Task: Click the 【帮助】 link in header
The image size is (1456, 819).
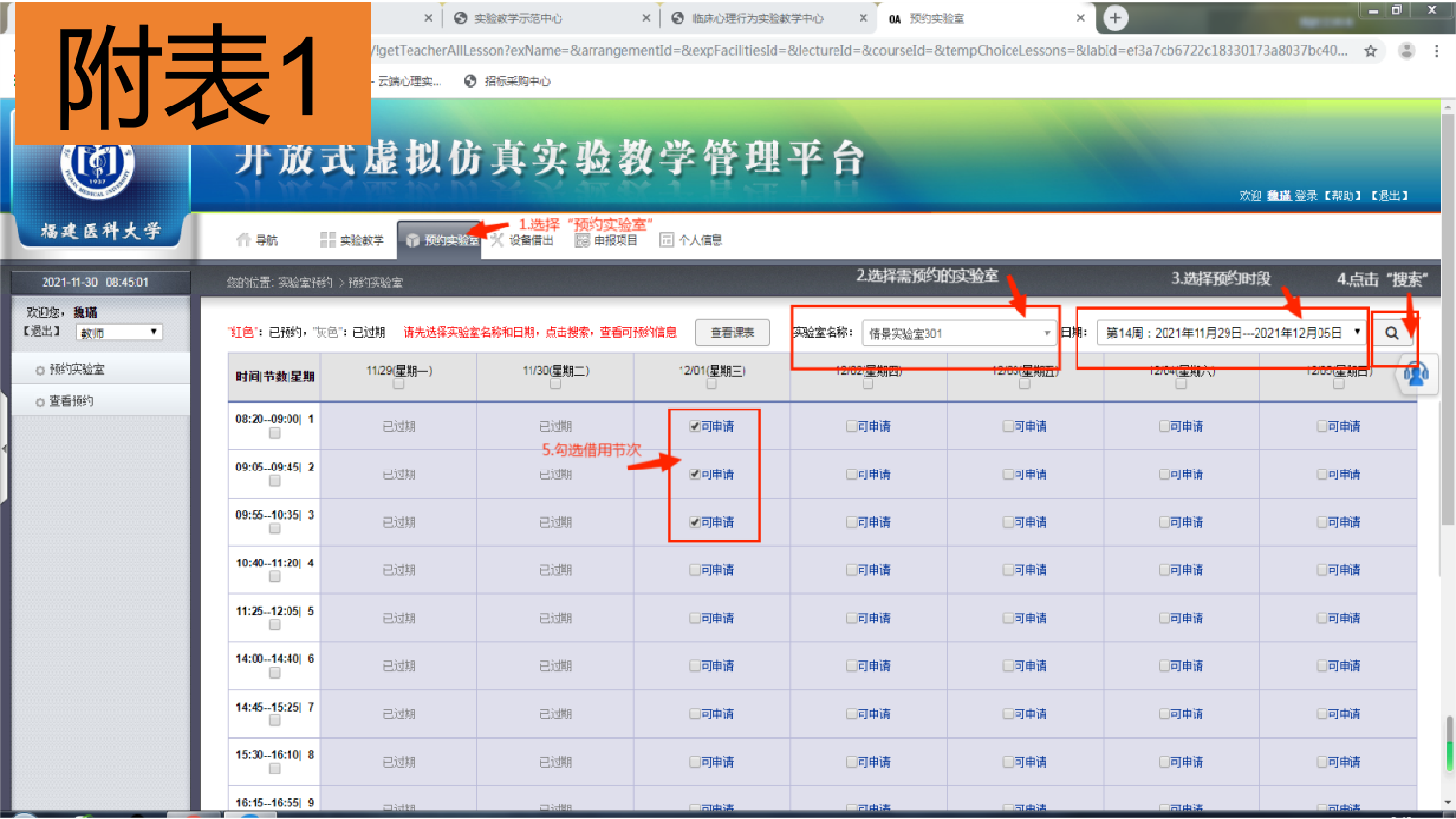Action: (1344, 196)
